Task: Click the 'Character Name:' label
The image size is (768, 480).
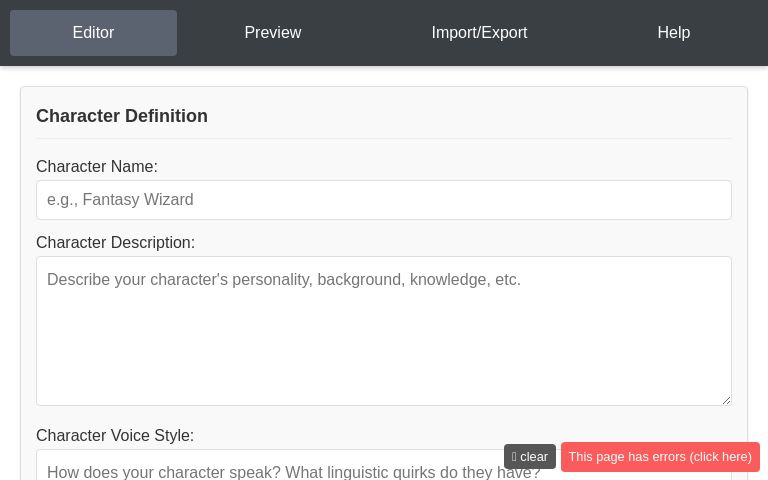Action: pyautogui.click(x=97, y=167)
